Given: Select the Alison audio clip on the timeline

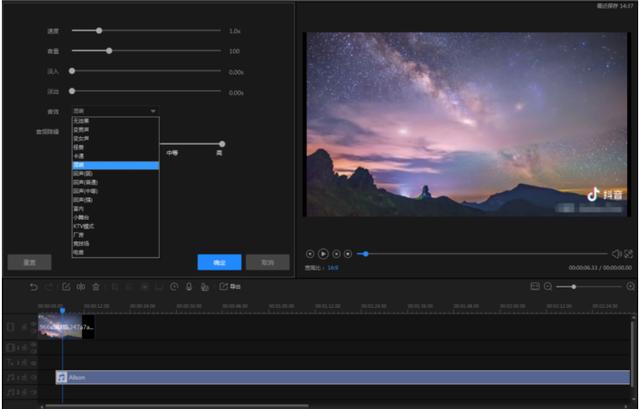Looking at the screenshot, I should tap(342, 377).
